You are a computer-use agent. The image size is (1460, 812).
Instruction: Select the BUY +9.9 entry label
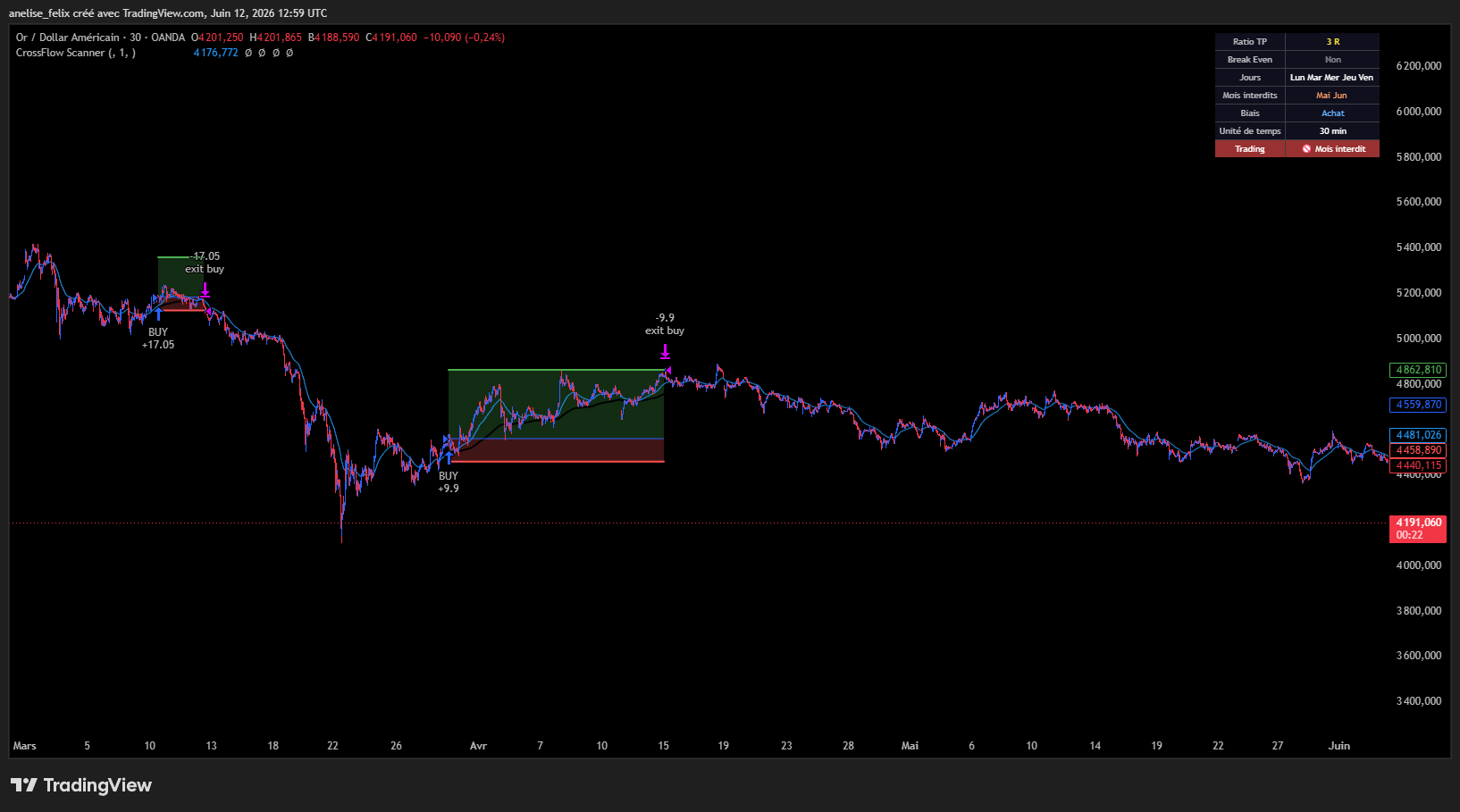449,482
